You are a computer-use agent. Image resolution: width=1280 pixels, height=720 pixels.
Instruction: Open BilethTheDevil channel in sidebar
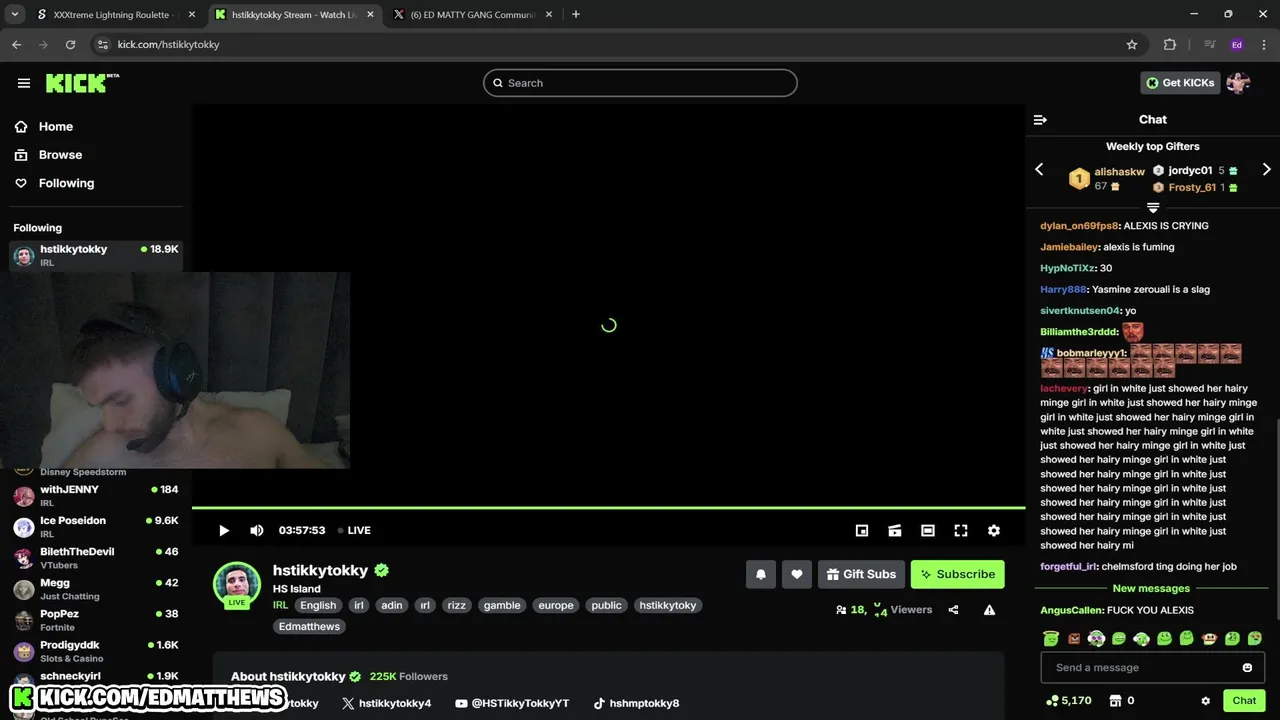pyautogui.click(x=95, y=557)
